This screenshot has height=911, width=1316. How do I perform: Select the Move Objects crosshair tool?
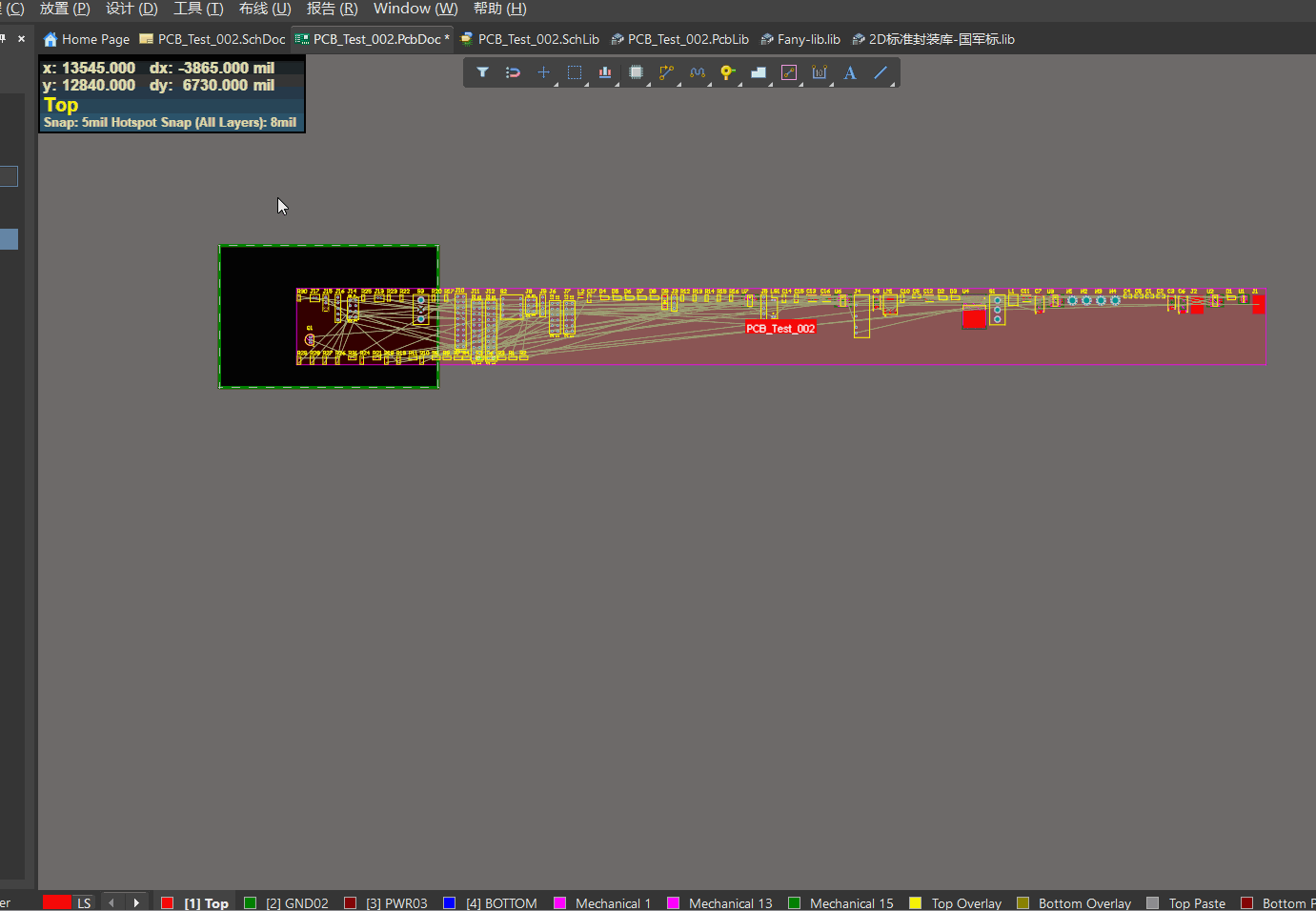[x=543, y=72]
